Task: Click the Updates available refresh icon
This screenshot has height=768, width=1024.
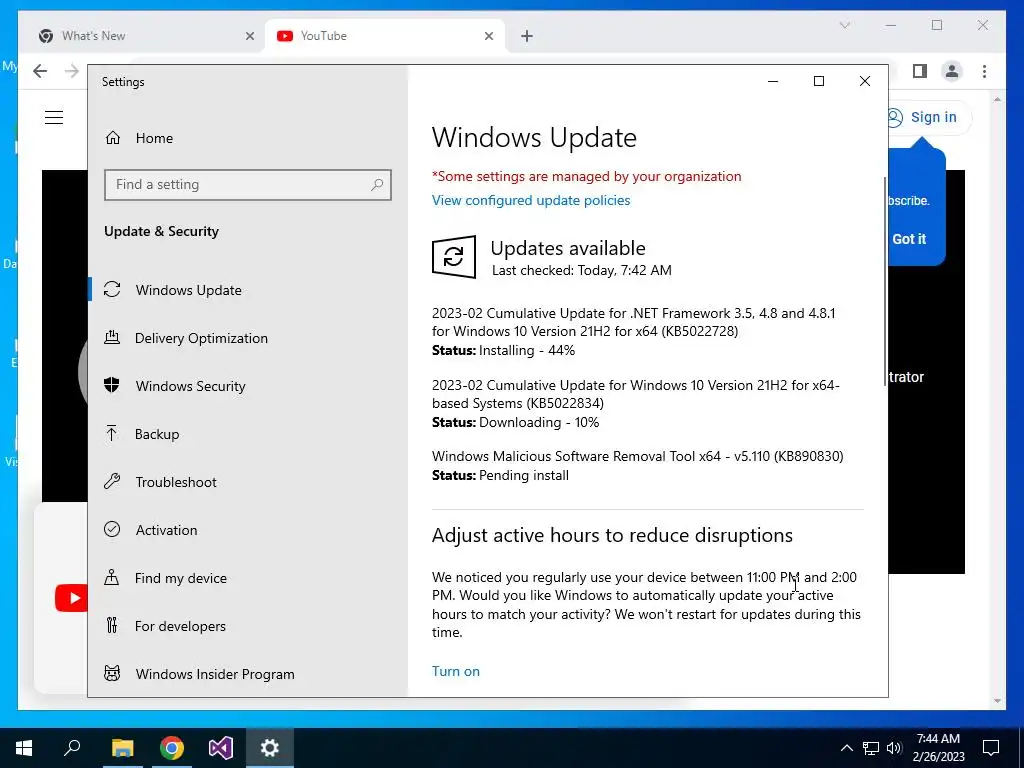Action: coord(454,257)
